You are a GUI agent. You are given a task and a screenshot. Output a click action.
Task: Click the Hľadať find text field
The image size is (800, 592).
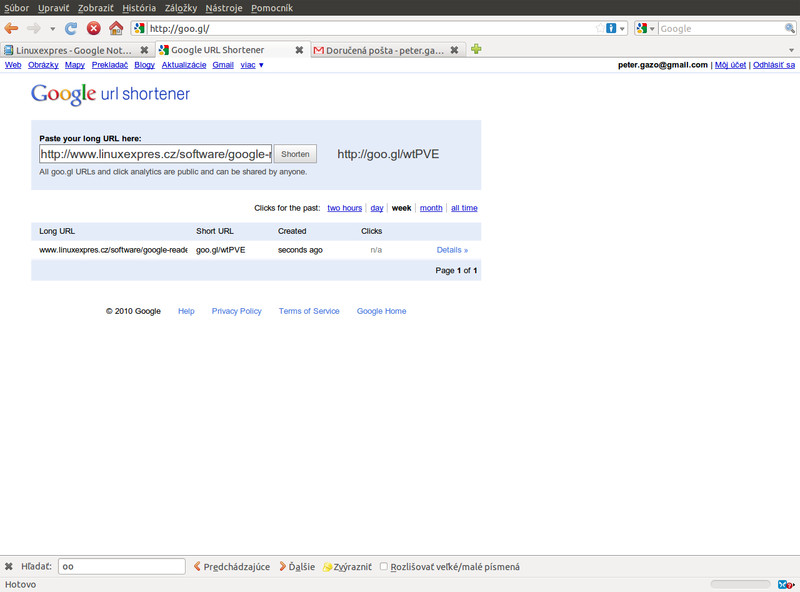click(121, 566)
